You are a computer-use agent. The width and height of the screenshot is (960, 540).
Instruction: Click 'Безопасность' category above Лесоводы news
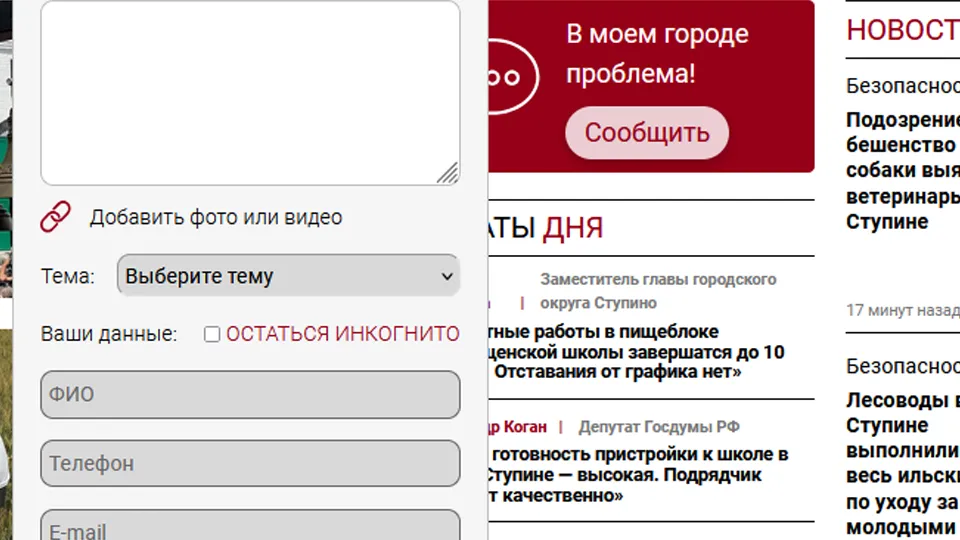902,366
